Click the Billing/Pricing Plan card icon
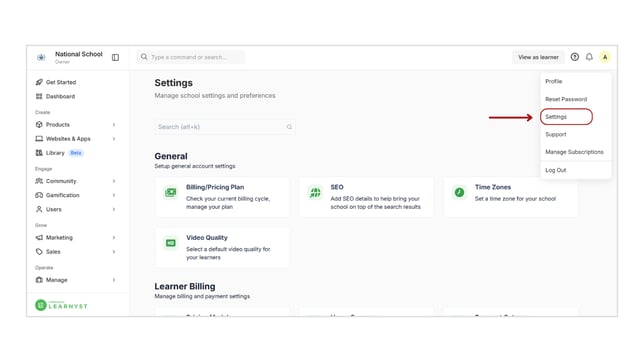This screenshot has width=644, height=362. coord(170,192)
